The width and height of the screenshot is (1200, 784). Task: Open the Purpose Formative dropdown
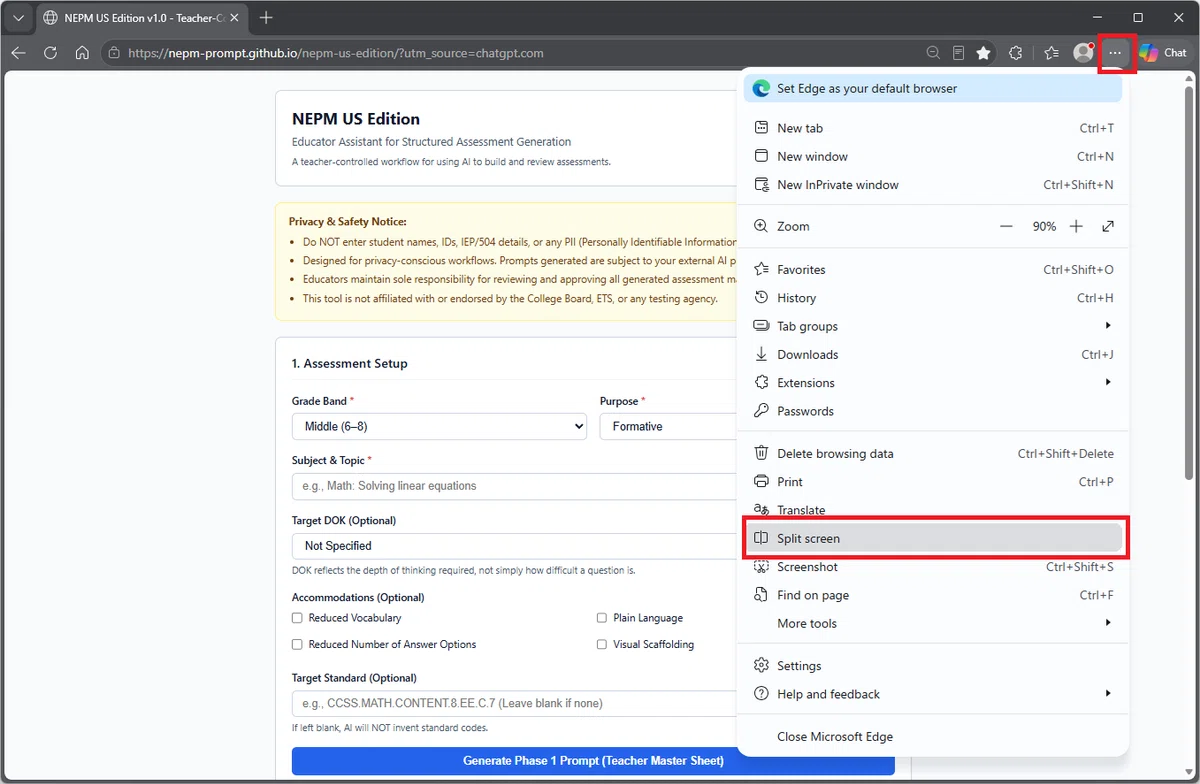click(x=668, y=426)
